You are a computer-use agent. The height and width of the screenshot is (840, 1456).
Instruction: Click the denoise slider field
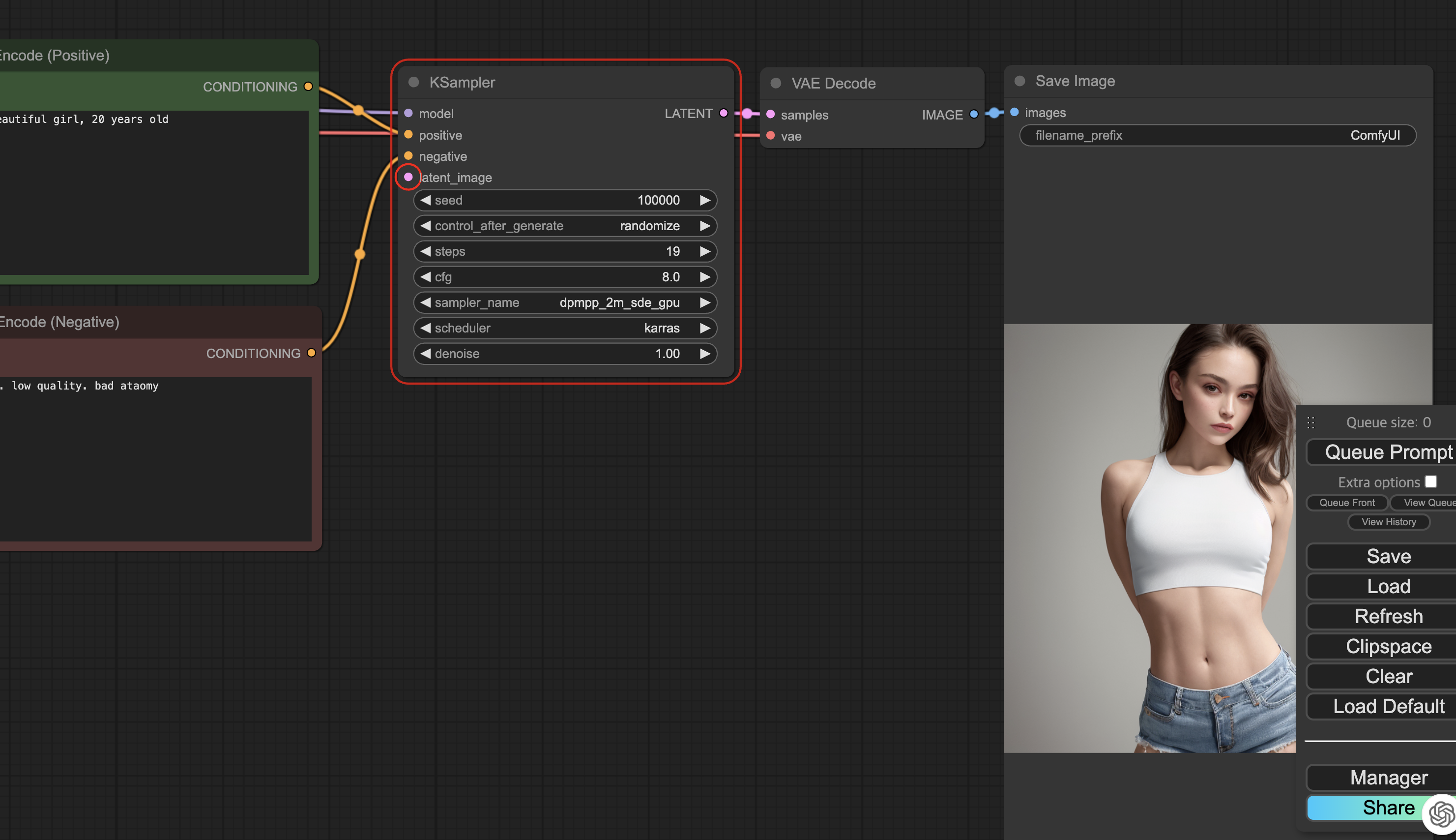pyautogui.click(x=565, y=354)
